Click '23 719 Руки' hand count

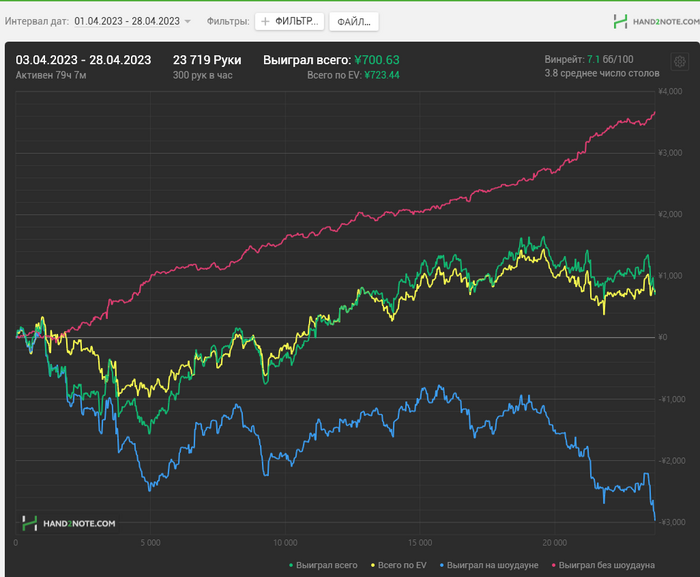pyautogui.click(x=207, y=60)
